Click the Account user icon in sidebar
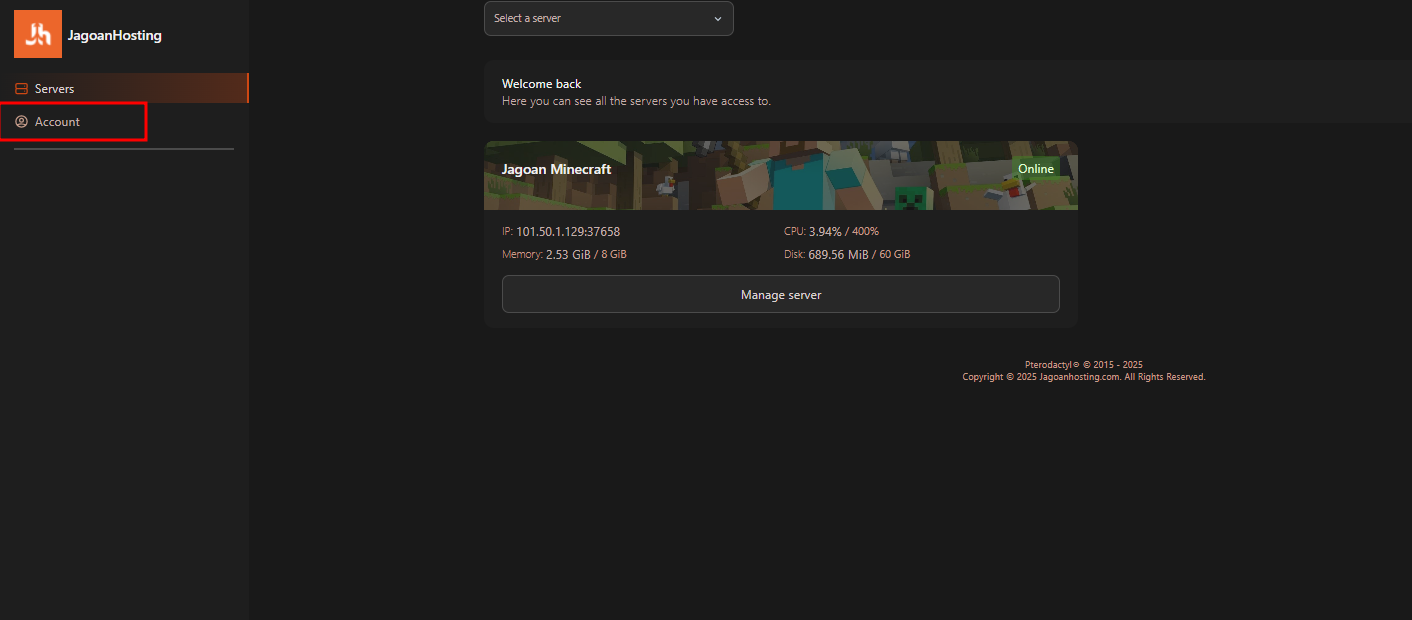The height and width of the screenshot is (620, 1412). [x=21, y=122]
